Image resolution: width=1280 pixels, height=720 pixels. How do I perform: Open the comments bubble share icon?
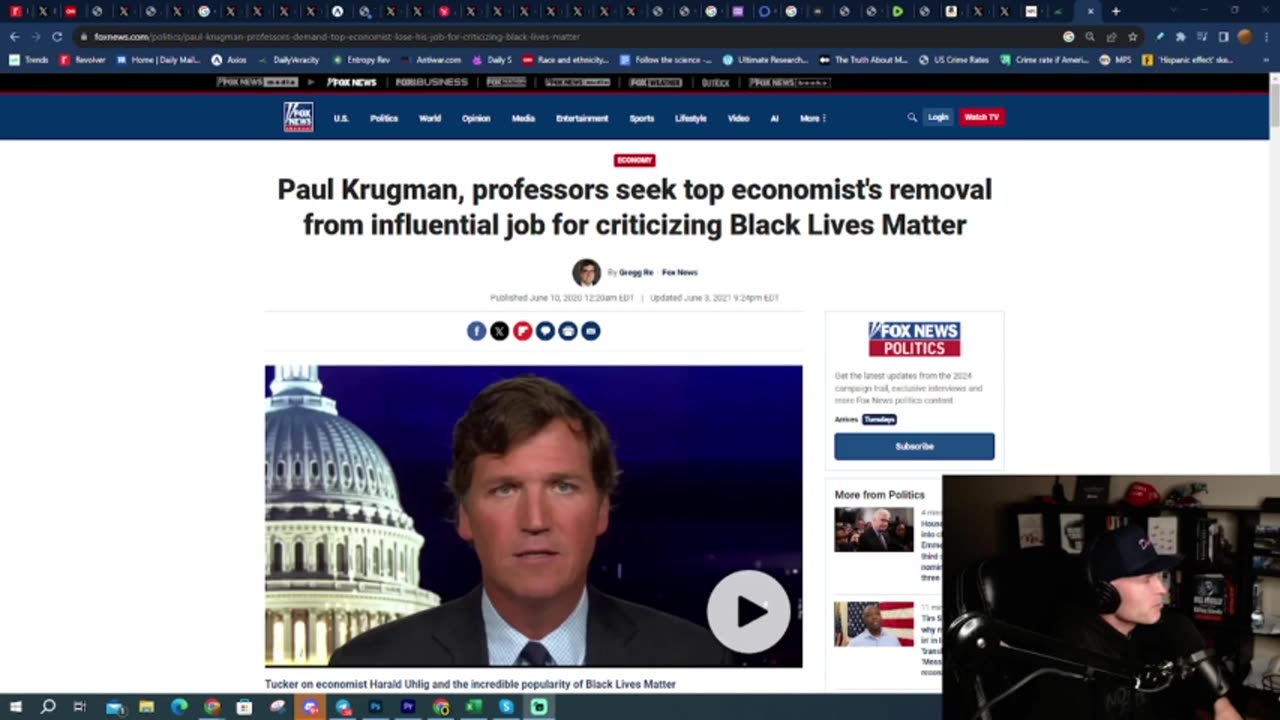pos(545,331)
